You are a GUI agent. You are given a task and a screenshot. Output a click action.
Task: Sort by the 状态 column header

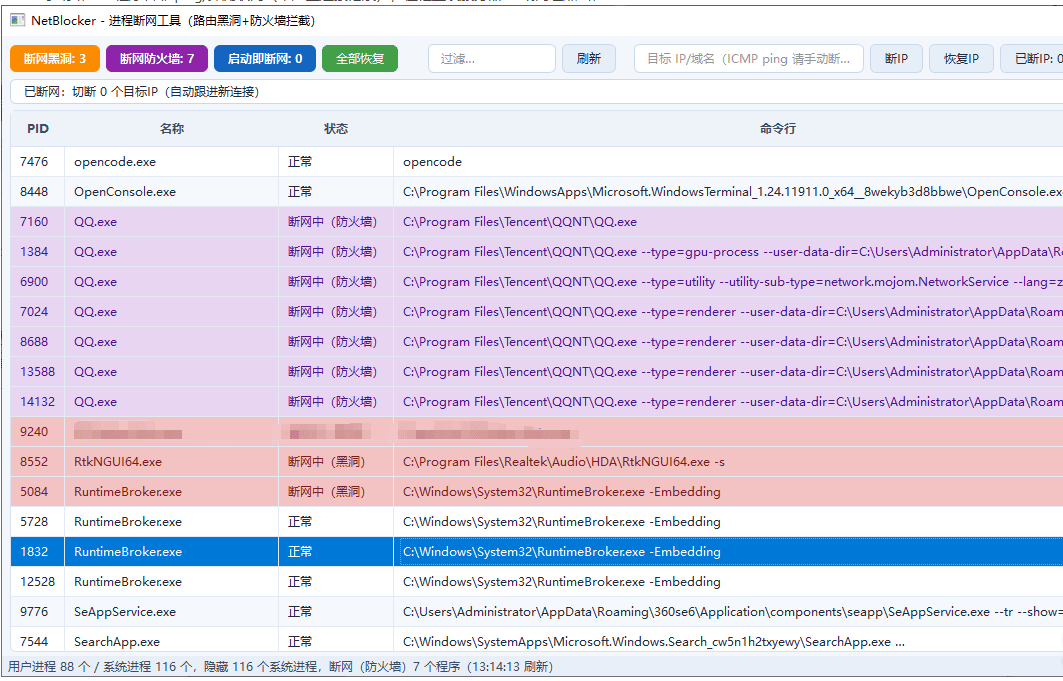(x=336, y=129)
